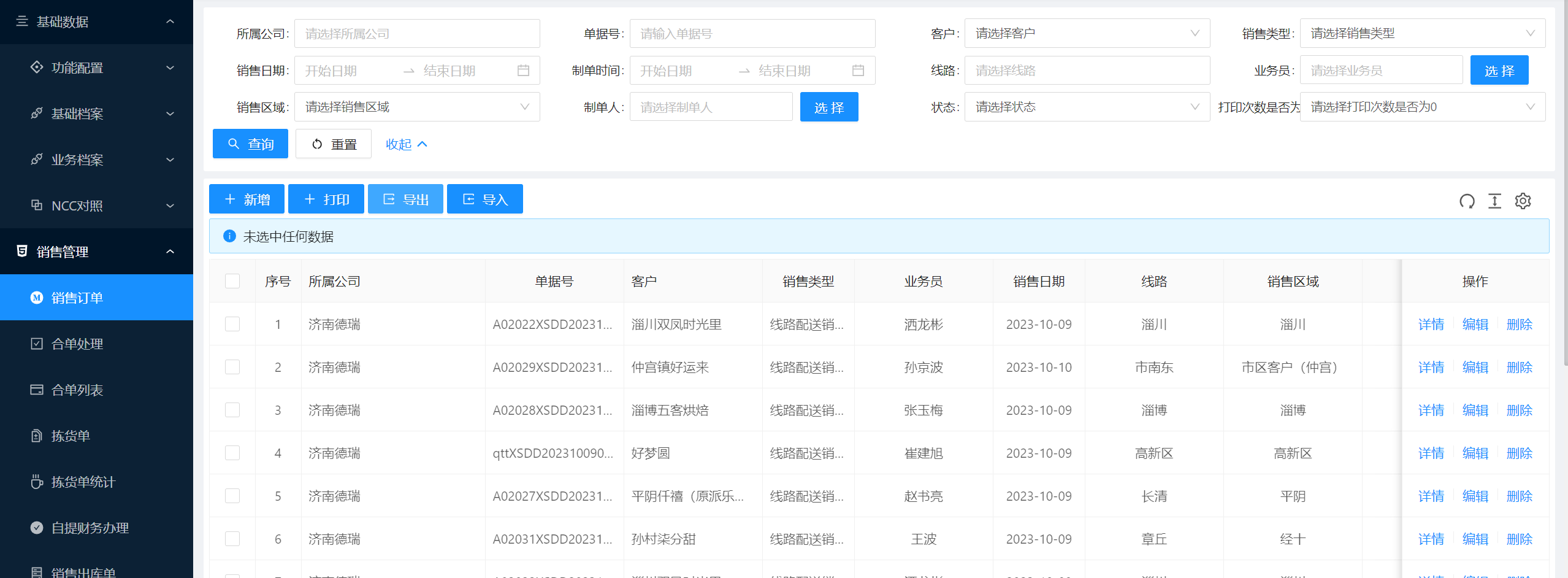This screenshot has height=578, width=1568.
Task: Open 合单列表 in the sidebar
Action: pyautogui.click(x=96, y=390)
